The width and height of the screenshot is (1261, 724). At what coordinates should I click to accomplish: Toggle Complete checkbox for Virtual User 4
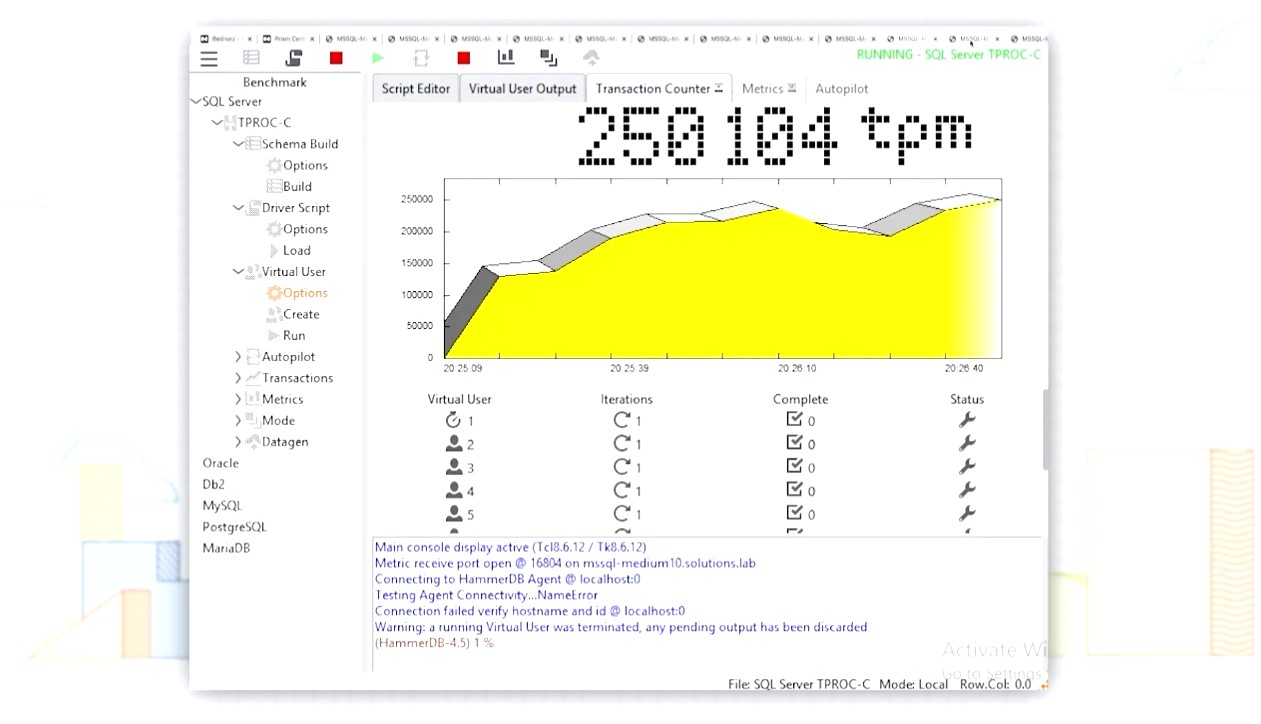tap(795, 490)
